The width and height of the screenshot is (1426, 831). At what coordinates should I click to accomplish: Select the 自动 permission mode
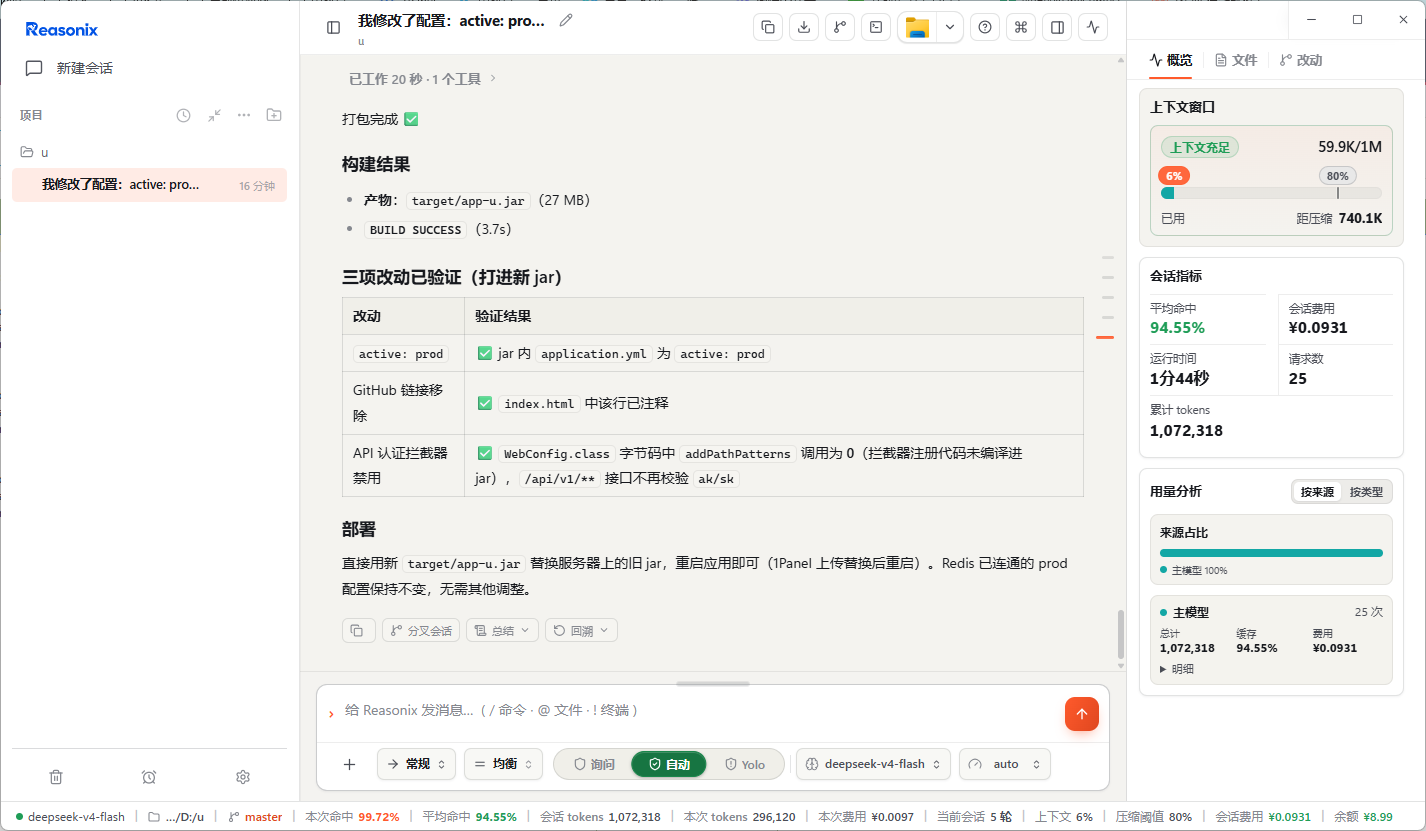point(669,764)
